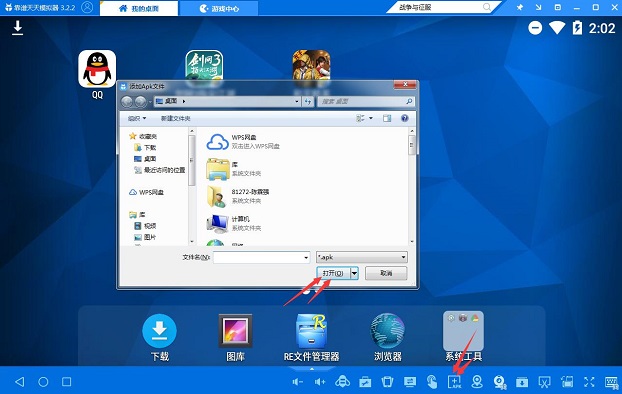Image resolution: width=622 pixels, height=394 pixels.
Task: Tap the Android recent apps square
Action: [67, 382]
